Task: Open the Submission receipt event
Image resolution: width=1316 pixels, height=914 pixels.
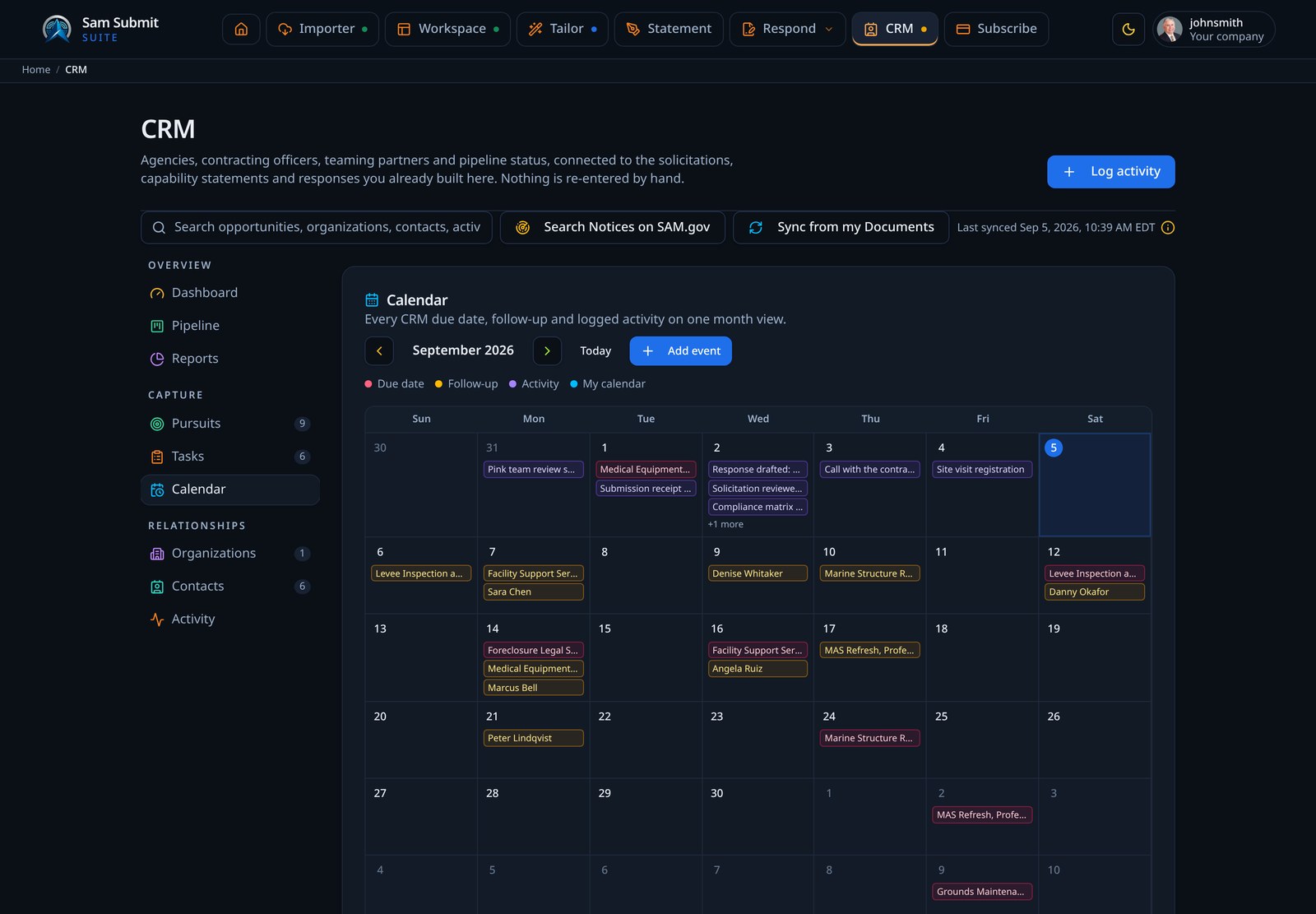Action: (646, 489)
